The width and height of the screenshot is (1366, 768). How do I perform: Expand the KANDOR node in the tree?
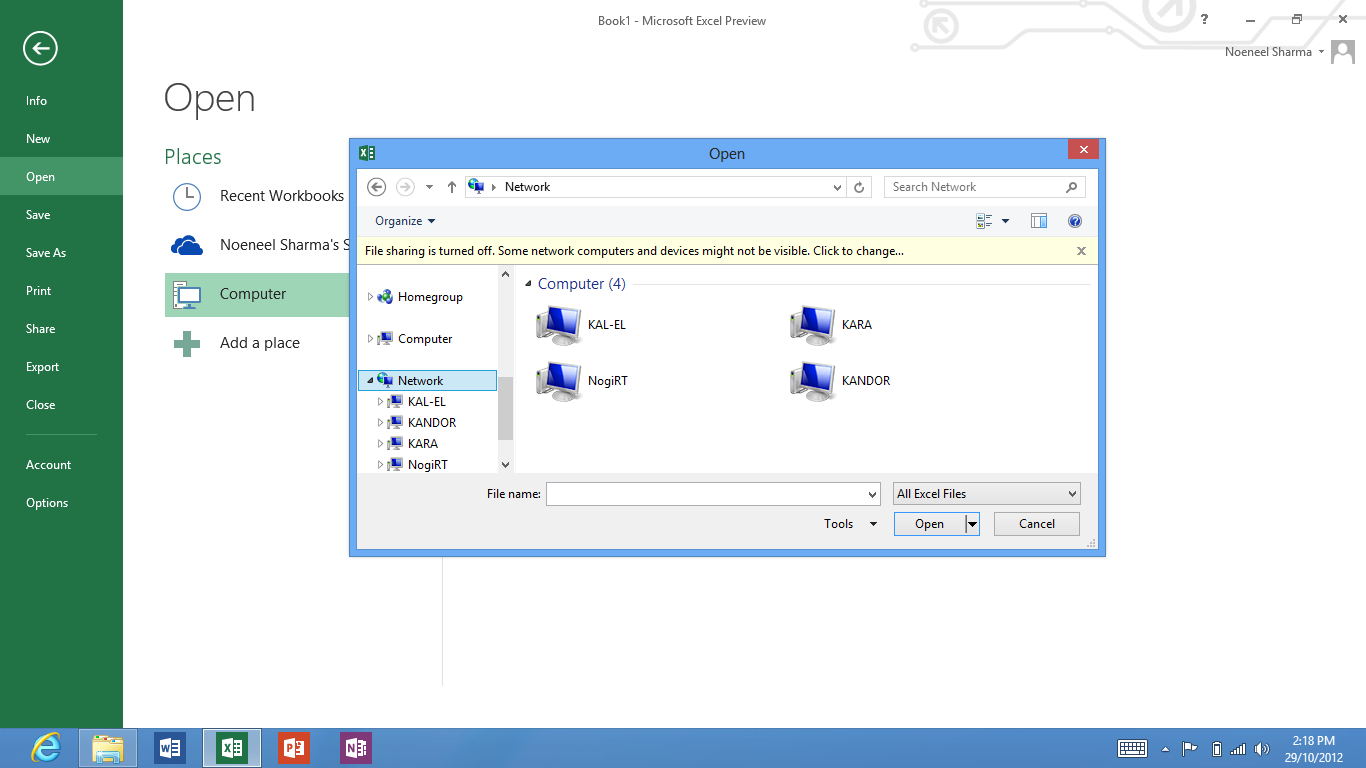pos(380,423)
